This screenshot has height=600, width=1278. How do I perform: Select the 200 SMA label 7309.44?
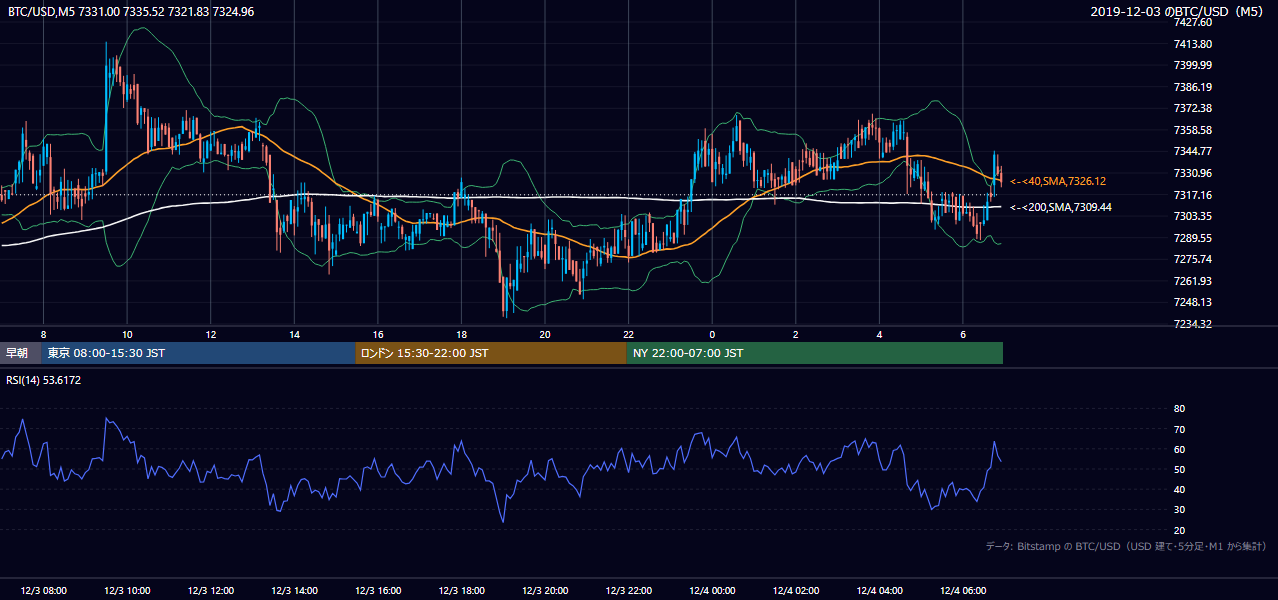[x=1061, y=207]
